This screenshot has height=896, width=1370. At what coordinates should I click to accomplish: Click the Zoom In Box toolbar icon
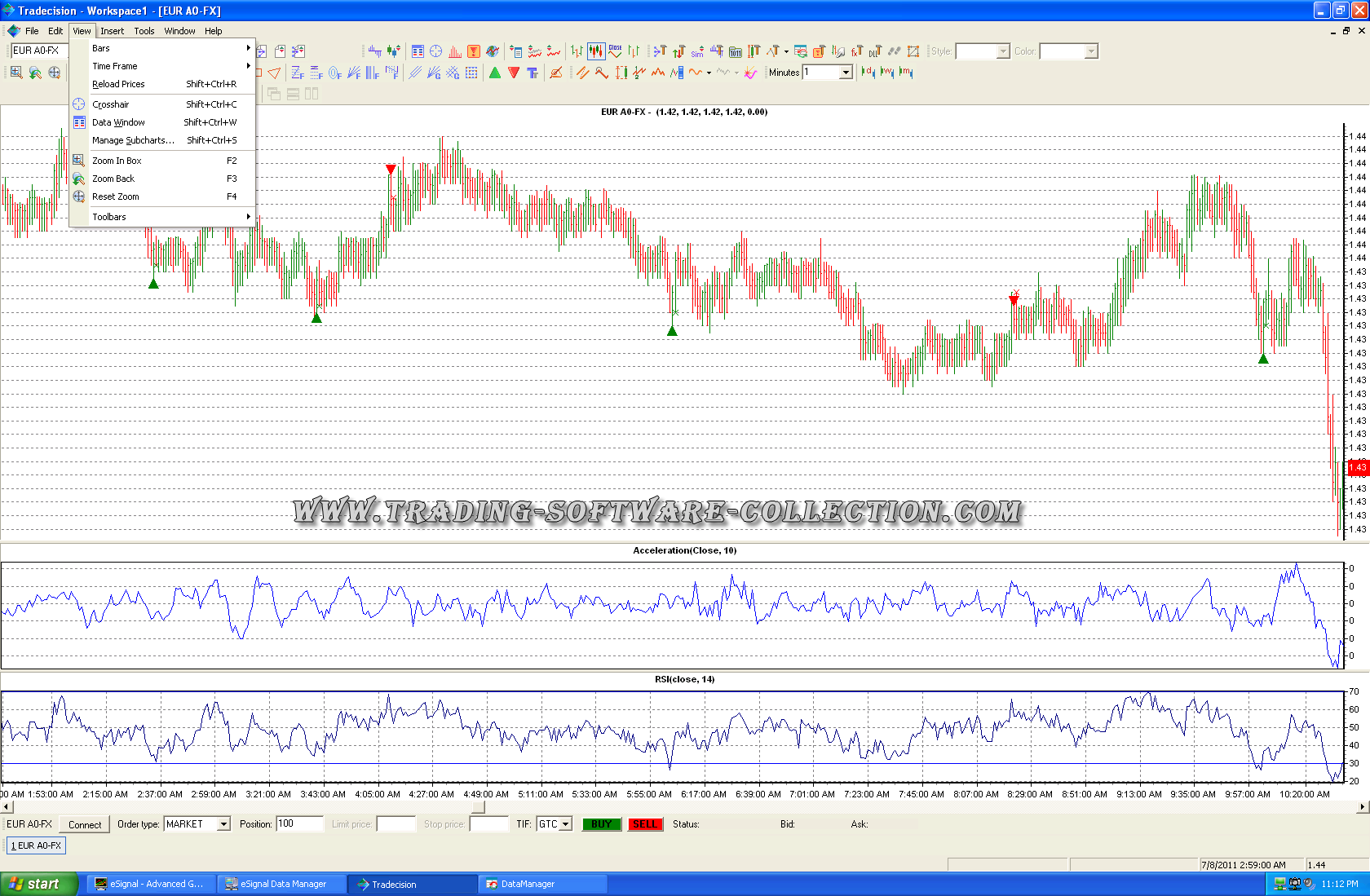(16, 73)
